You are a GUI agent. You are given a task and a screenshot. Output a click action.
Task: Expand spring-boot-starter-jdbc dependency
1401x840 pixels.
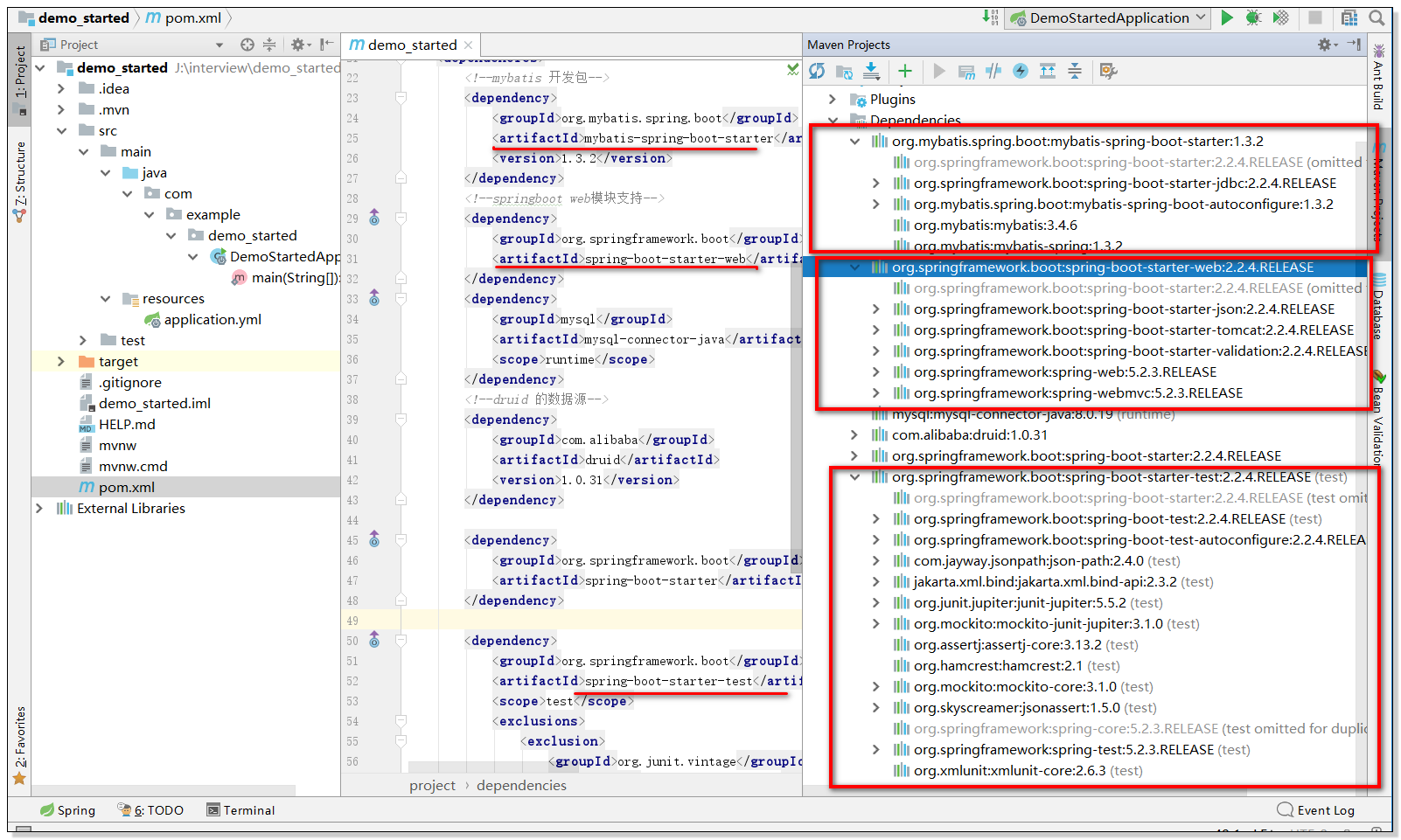tap(876, 183)
